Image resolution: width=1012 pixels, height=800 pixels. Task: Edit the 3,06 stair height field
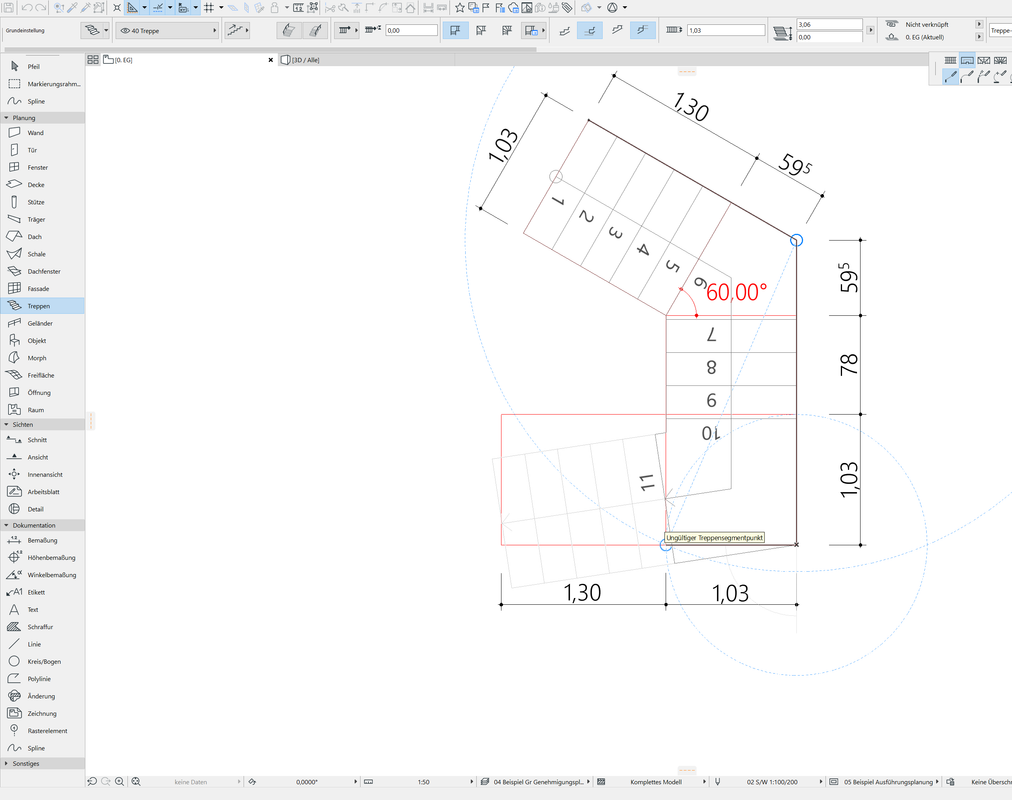coord(829,25)
